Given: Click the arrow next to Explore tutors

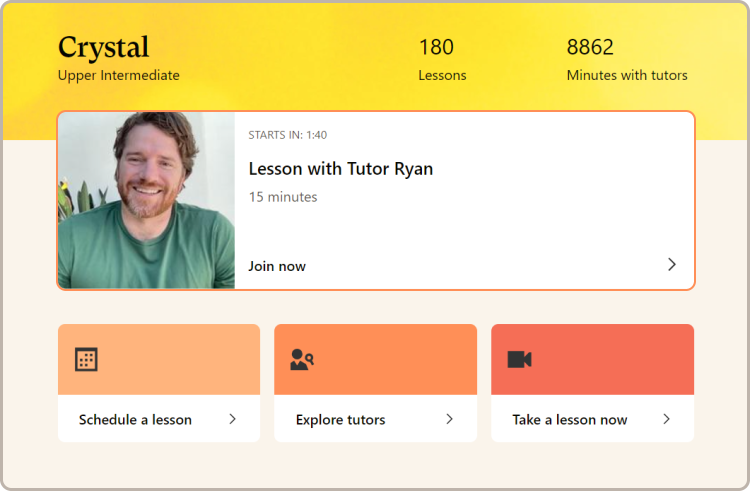Looking at the screenshot, I should click(x=449, y=419).
